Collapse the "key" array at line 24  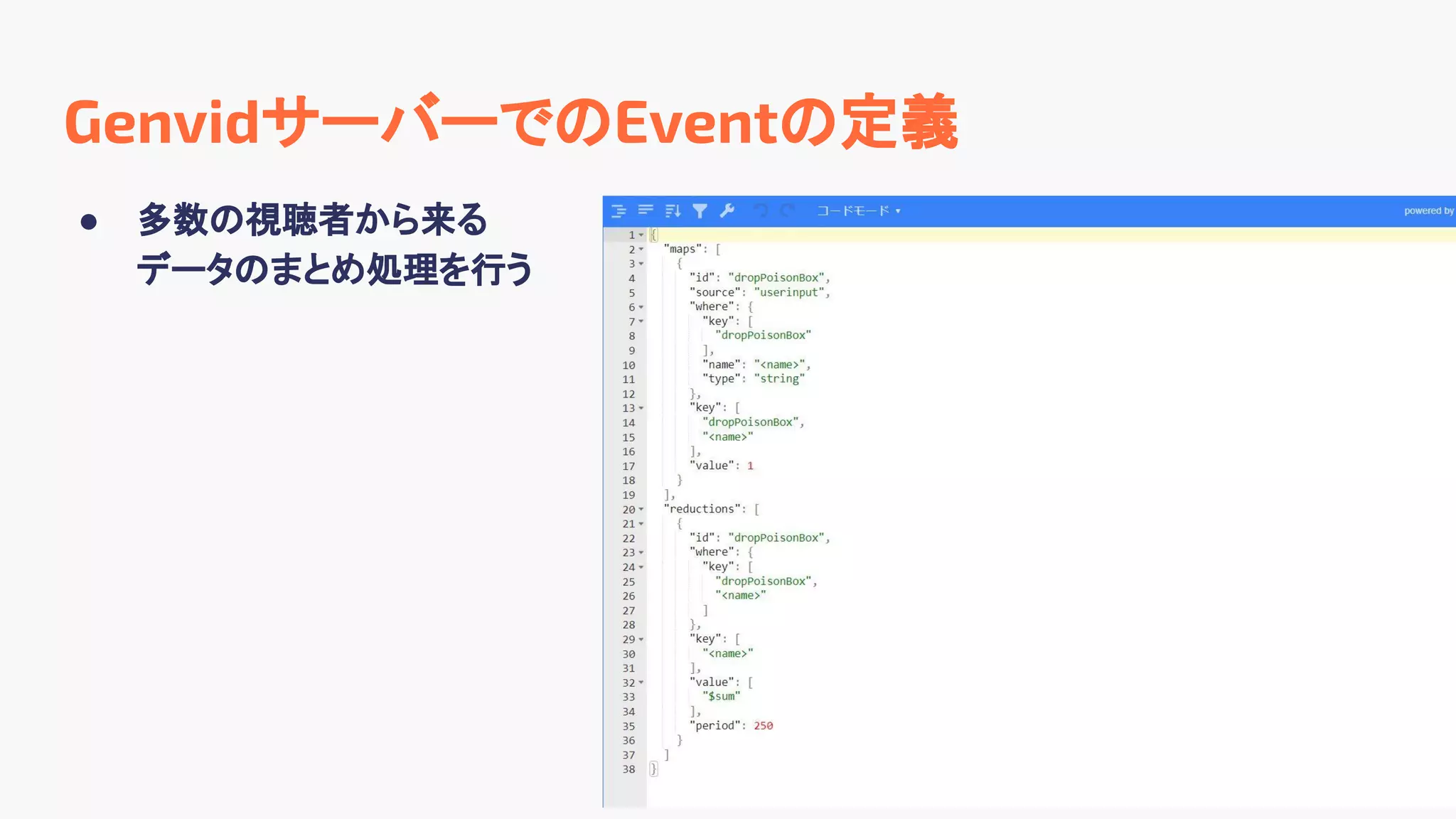point(641,567)
